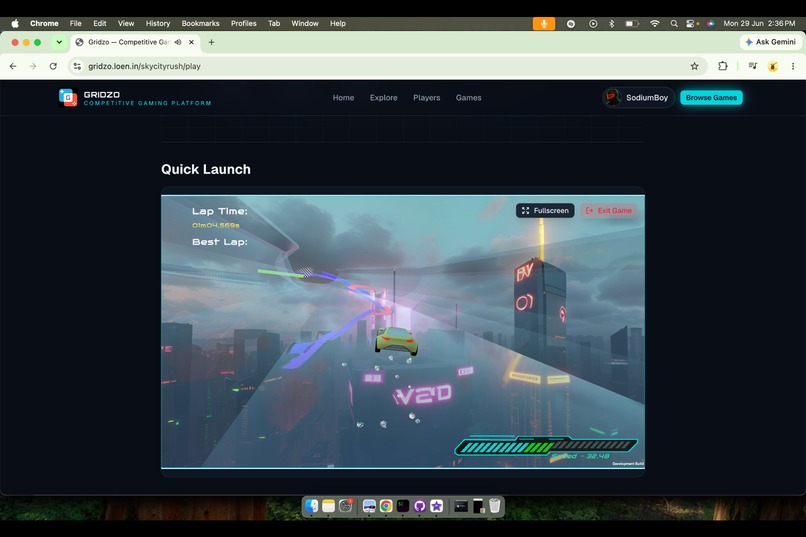
Task: Check the battery status icon
Action: [632, 24]
